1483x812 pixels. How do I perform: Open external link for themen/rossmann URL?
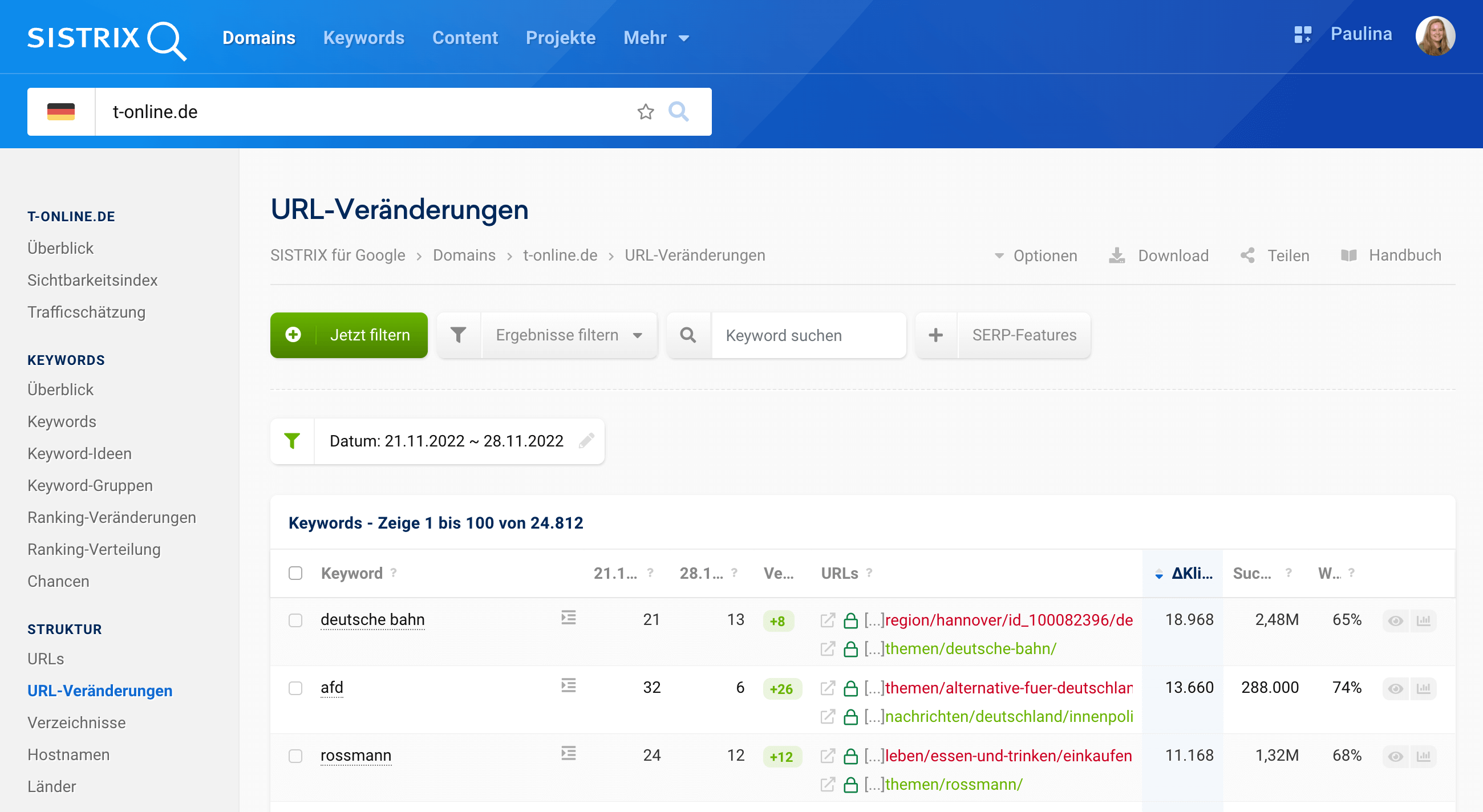[827, 785]
